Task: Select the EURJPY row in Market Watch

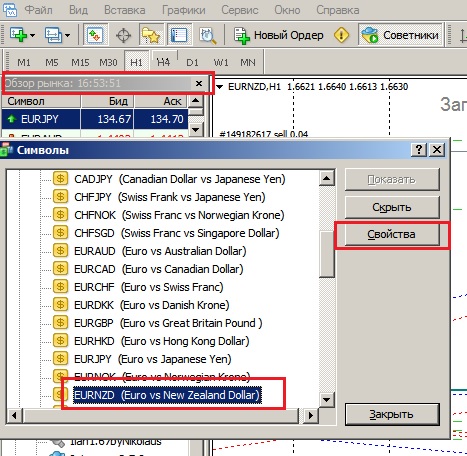Action: click(95, 119)
